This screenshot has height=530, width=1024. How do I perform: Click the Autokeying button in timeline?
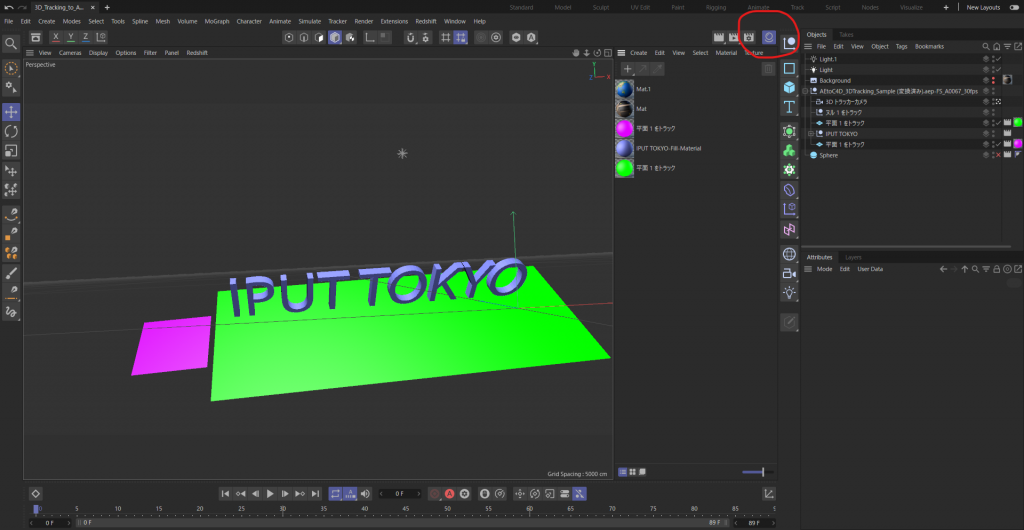[x=449, y=493]
